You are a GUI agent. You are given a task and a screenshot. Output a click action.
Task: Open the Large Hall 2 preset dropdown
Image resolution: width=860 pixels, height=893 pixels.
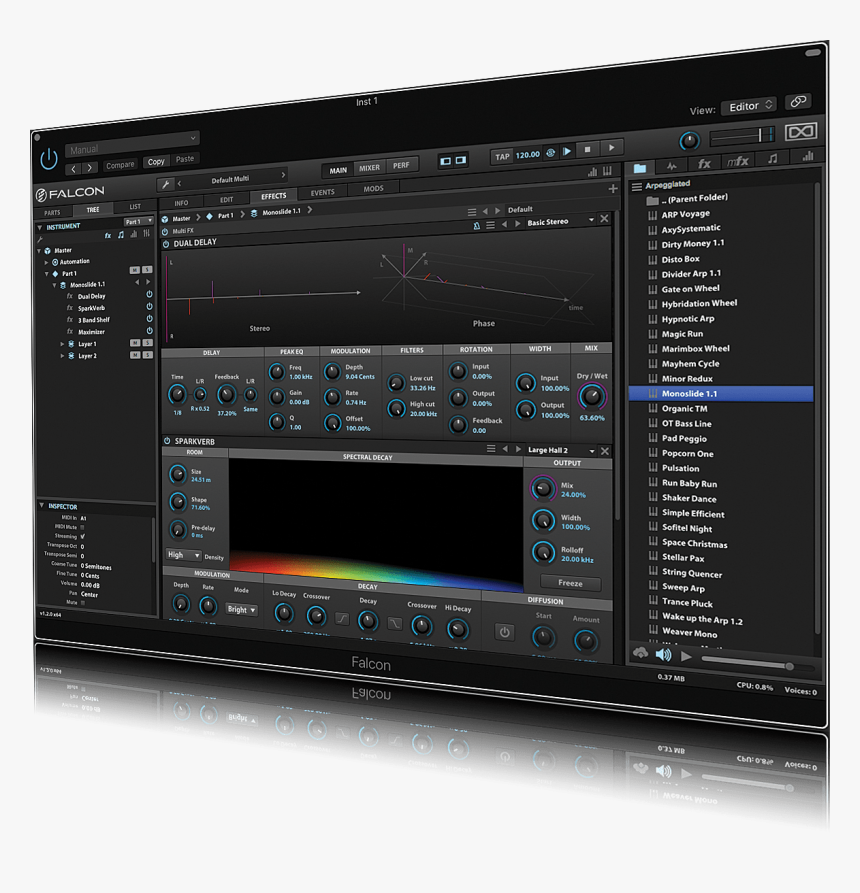click(x=561, y=450)
